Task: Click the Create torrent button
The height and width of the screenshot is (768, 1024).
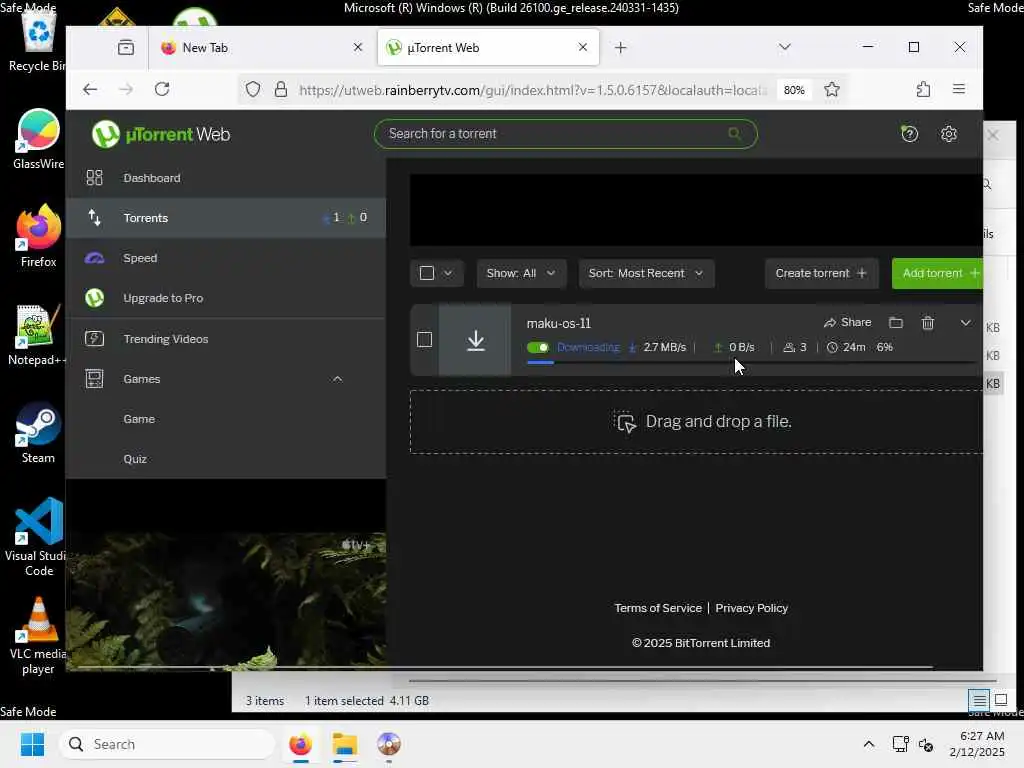Action: pyautogui.click(x=821, y=273)
